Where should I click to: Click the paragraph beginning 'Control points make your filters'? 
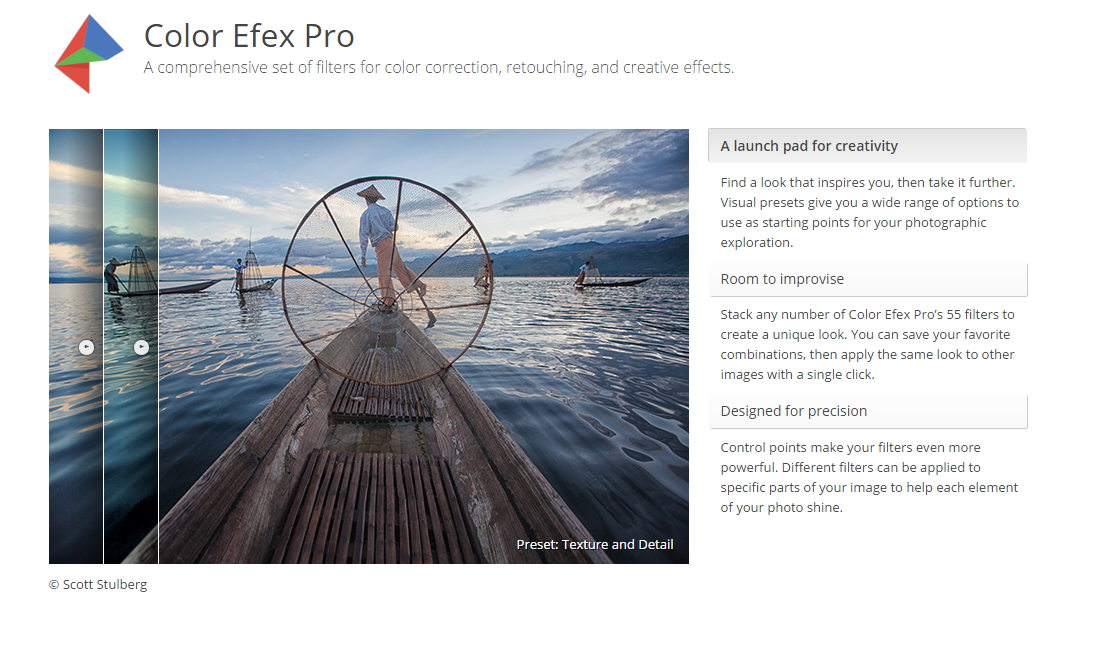869,477
